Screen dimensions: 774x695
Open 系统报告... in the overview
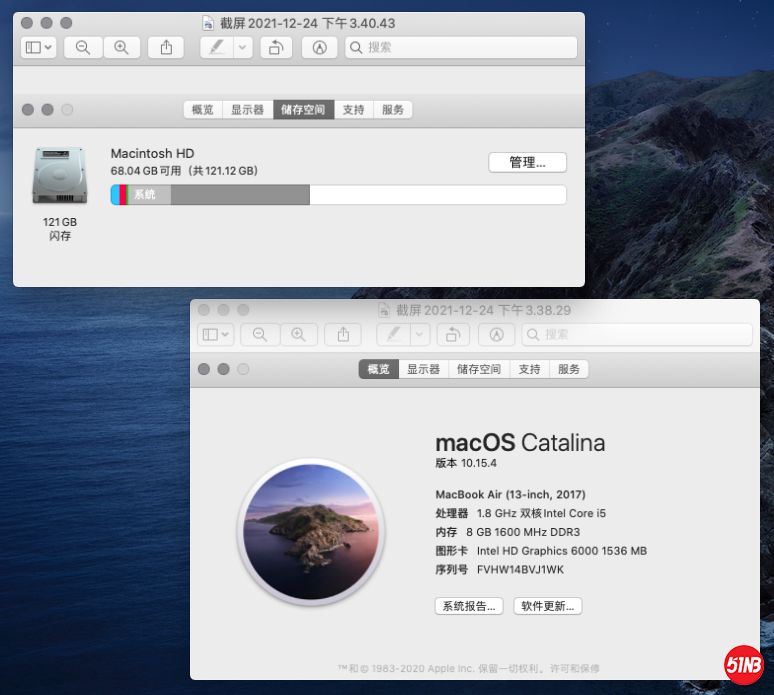point(469,606)
